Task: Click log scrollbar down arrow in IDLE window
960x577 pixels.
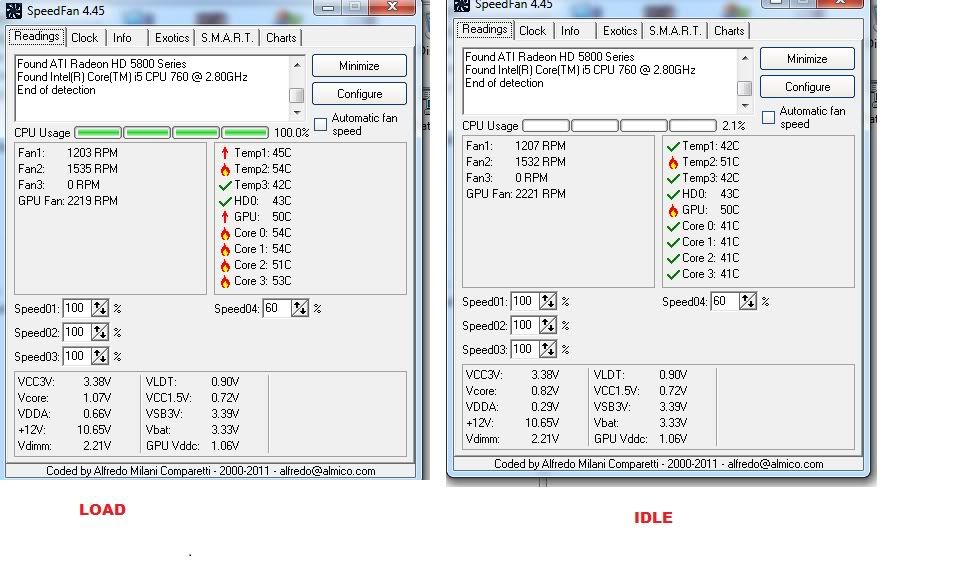Action: [x=745, y=106]
